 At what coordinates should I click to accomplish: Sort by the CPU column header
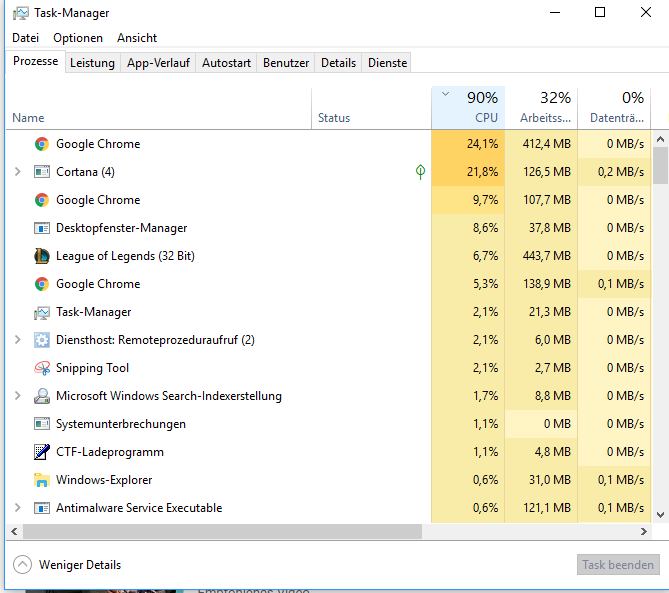tap(468, 108)
